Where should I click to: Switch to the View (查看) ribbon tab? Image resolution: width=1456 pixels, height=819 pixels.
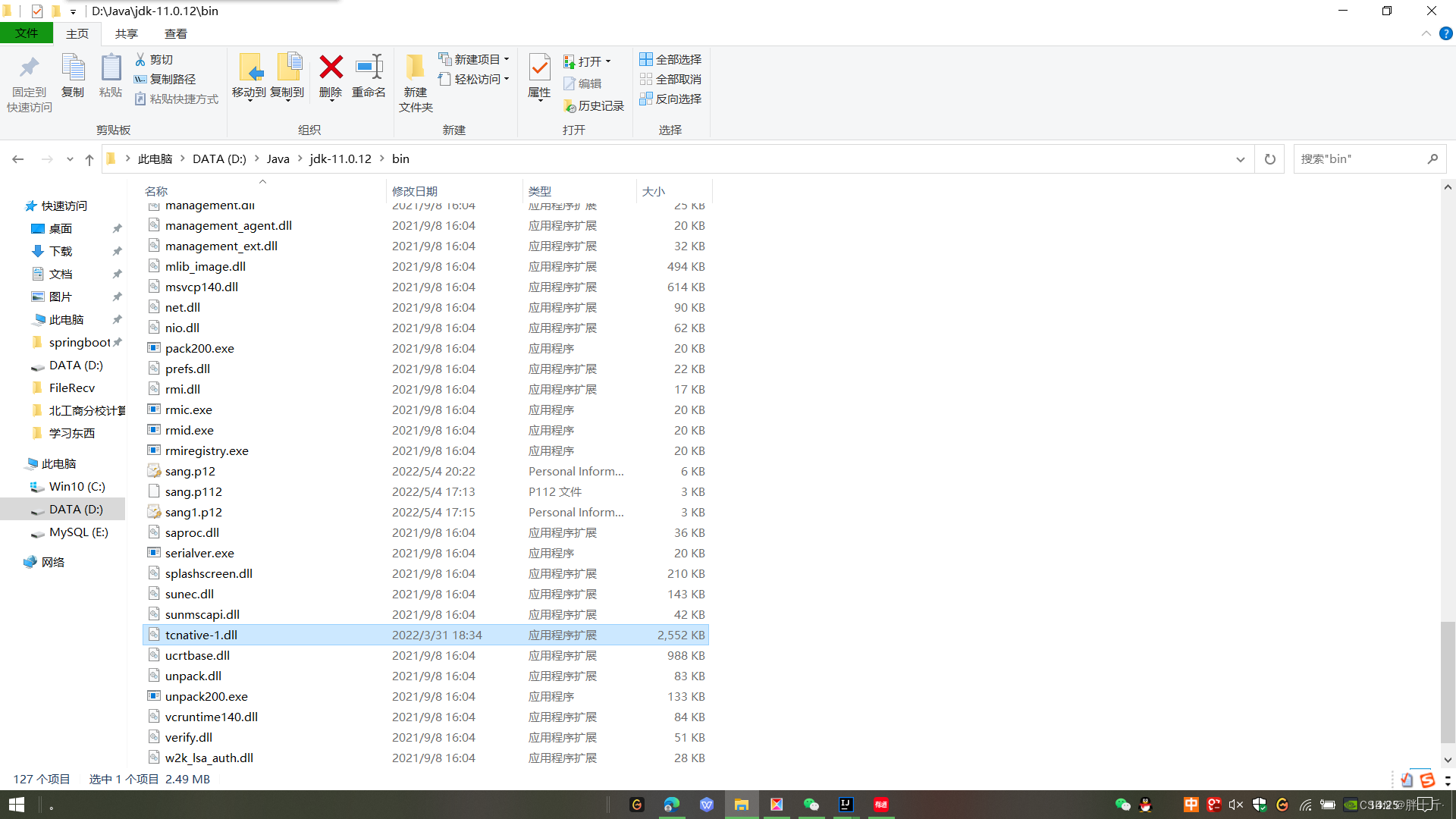pos(175,33)
